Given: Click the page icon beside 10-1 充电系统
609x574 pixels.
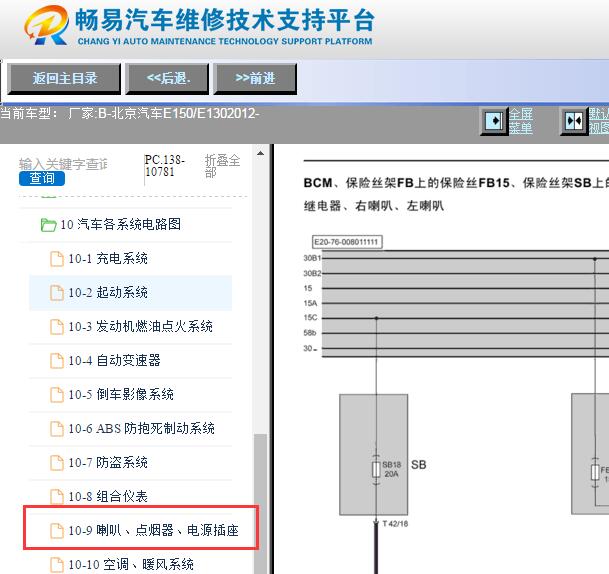Looking at the screenshot, I should (x=57, y=259).
